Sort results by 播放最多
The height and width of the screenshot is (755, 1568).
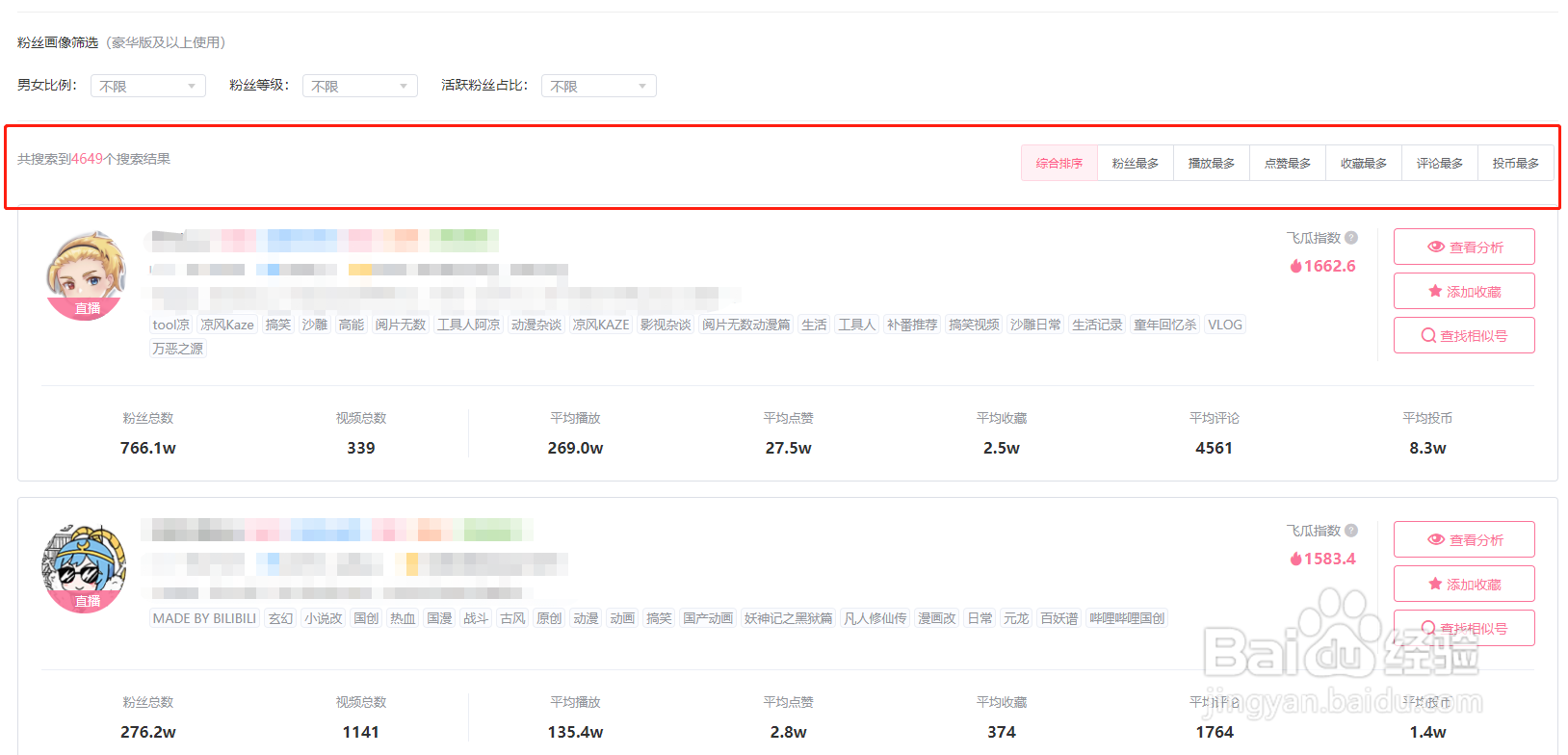[1212, 164]
